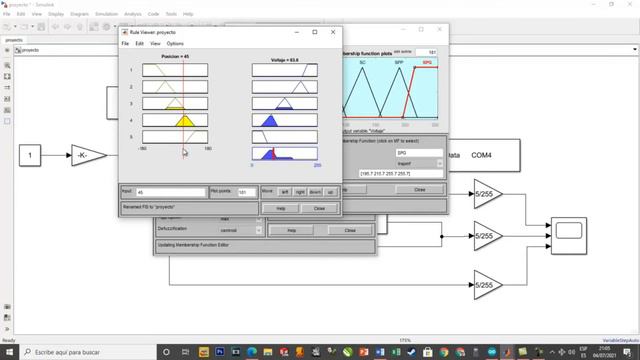Open the Simulink Diagram menu
Viewport: 640px width, 360px height.
point(79,14)
